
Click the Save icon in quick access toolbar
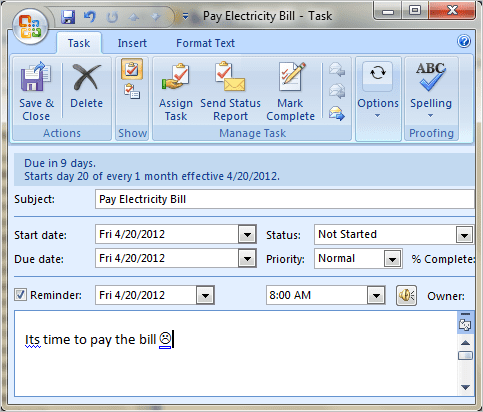click(68, 16)
